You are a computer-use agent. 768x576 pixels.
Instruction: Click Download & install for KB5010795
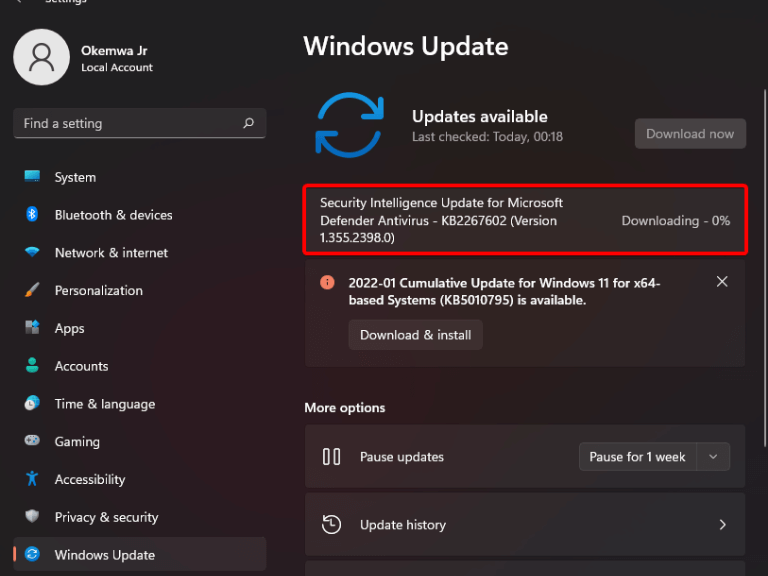415,335
